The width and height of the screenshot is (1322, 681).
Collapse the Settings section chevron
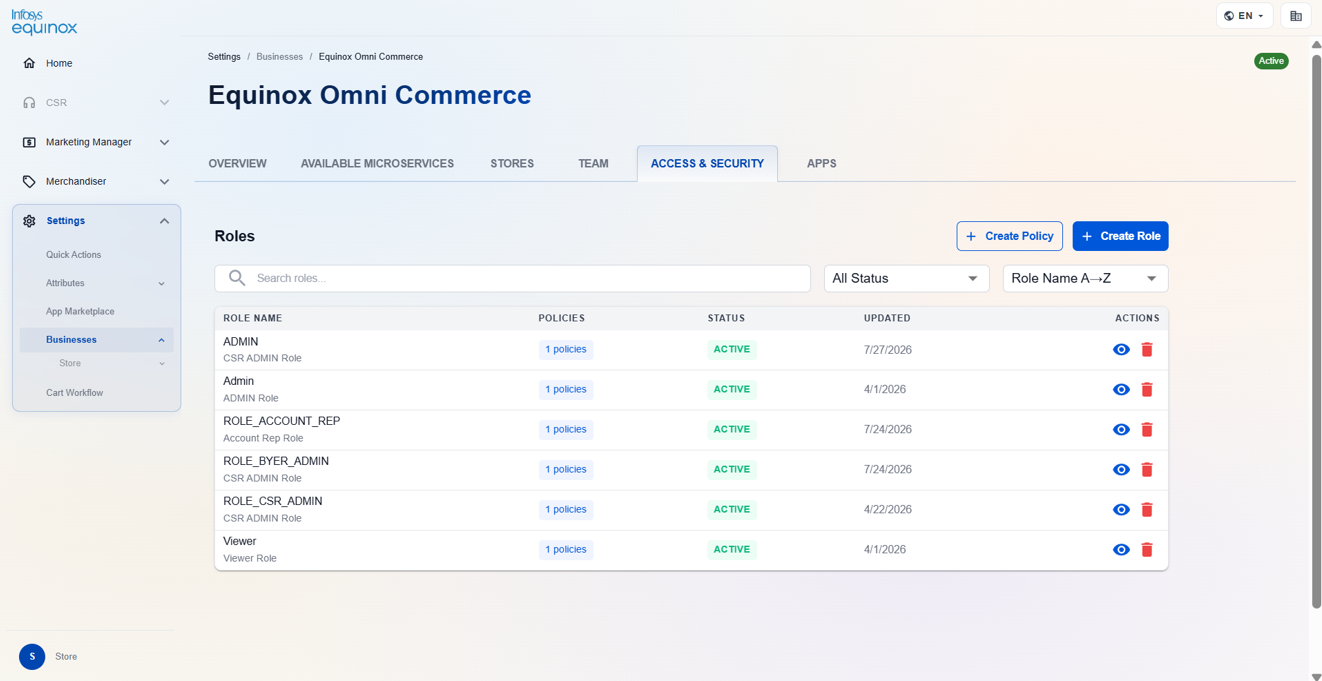164,221
